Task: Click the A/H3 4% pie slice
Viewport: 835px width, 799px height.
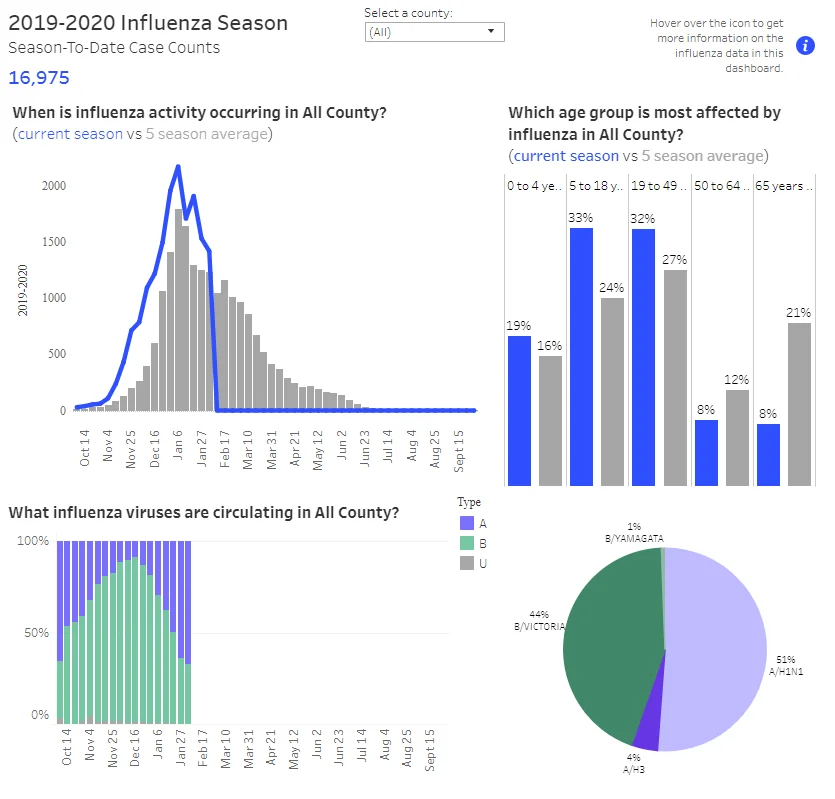Action: point(649,727)
